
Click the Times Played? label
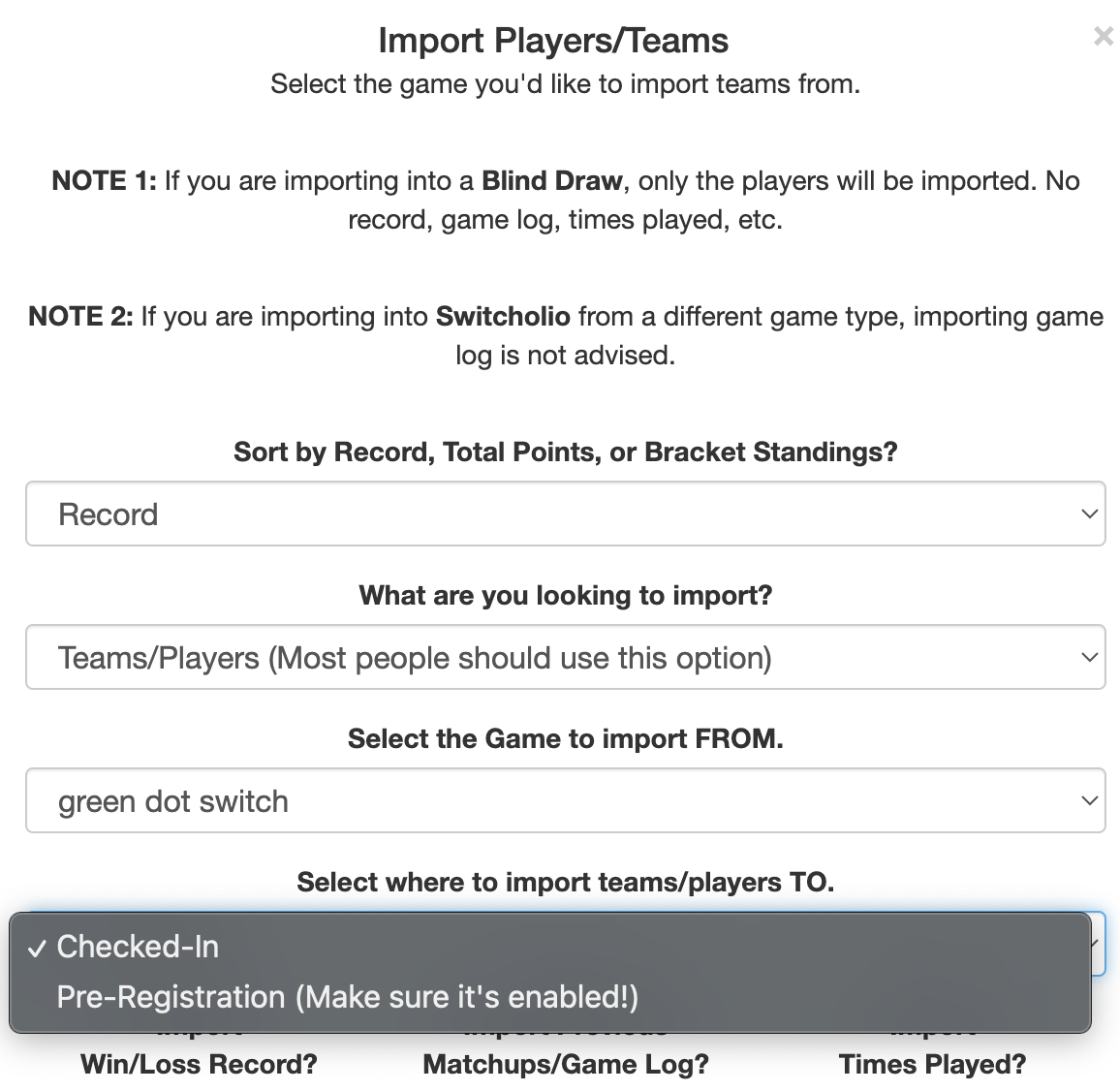932,1064
